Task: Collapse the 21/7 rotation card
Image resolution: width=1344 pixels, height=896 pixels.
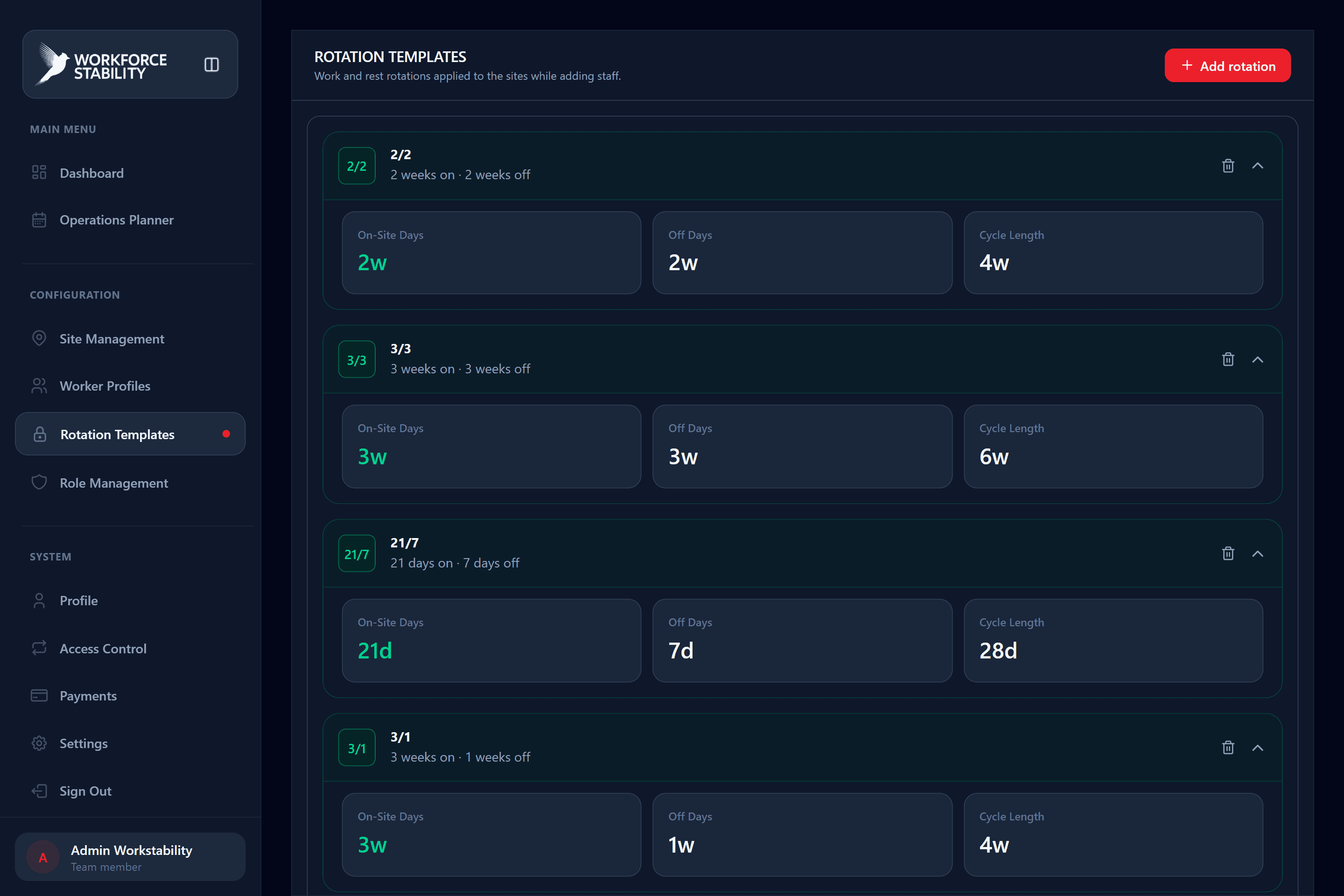Action: click(x=1258, y=553)
